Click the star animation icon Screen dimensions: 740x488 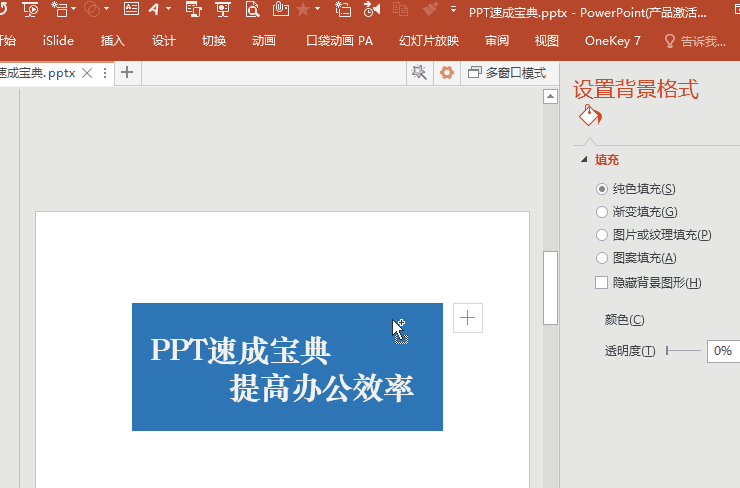coord(303,9)
